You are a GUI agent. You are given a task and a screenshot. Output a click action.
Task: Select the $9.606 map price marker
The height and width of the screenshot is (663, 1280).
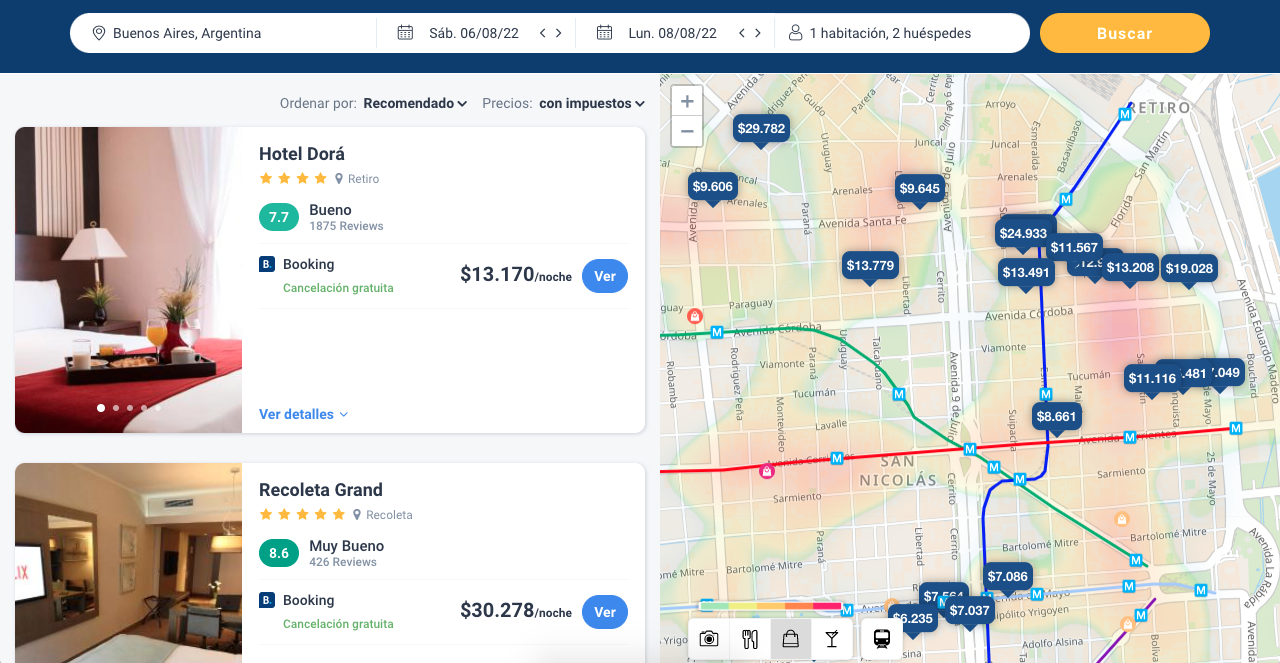(713, 187)
